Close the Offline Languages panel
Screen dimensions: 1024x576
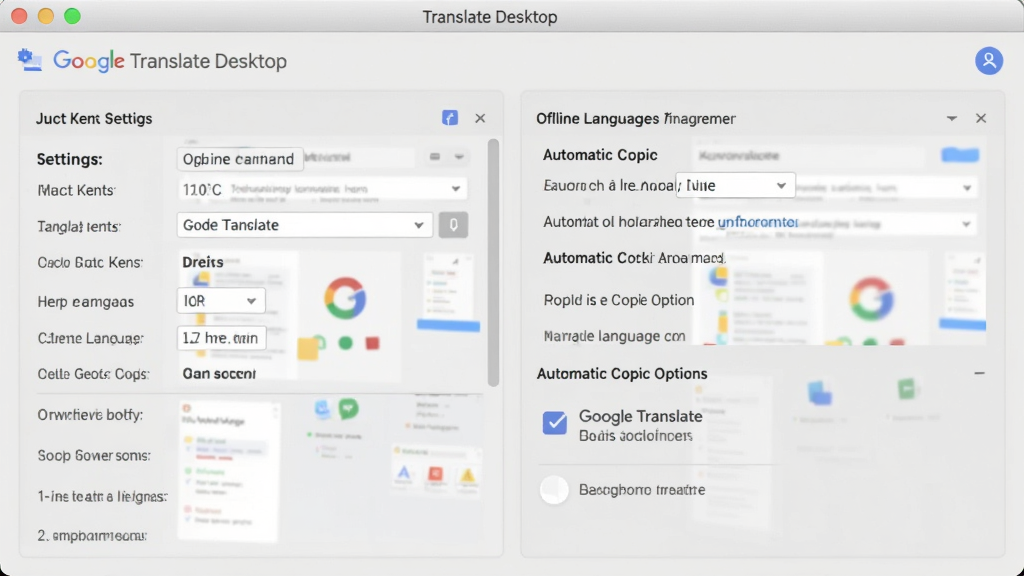click(981, 118)
